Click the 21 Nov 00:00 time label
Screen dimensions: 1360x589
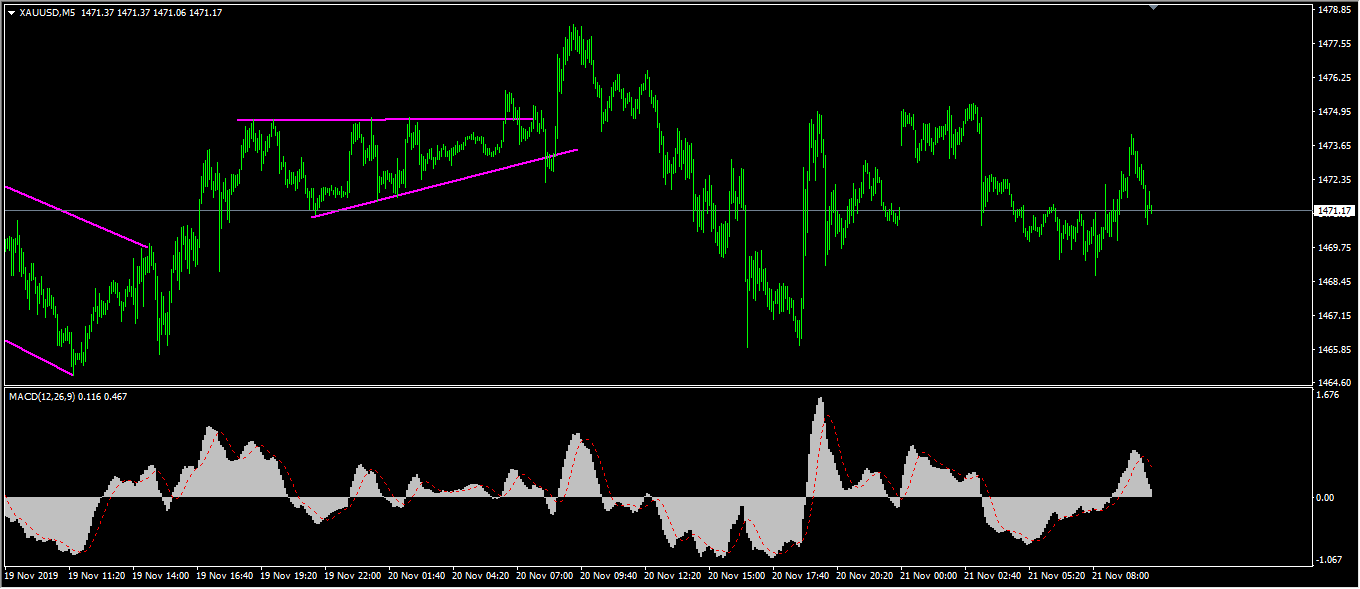pos(929,576)
